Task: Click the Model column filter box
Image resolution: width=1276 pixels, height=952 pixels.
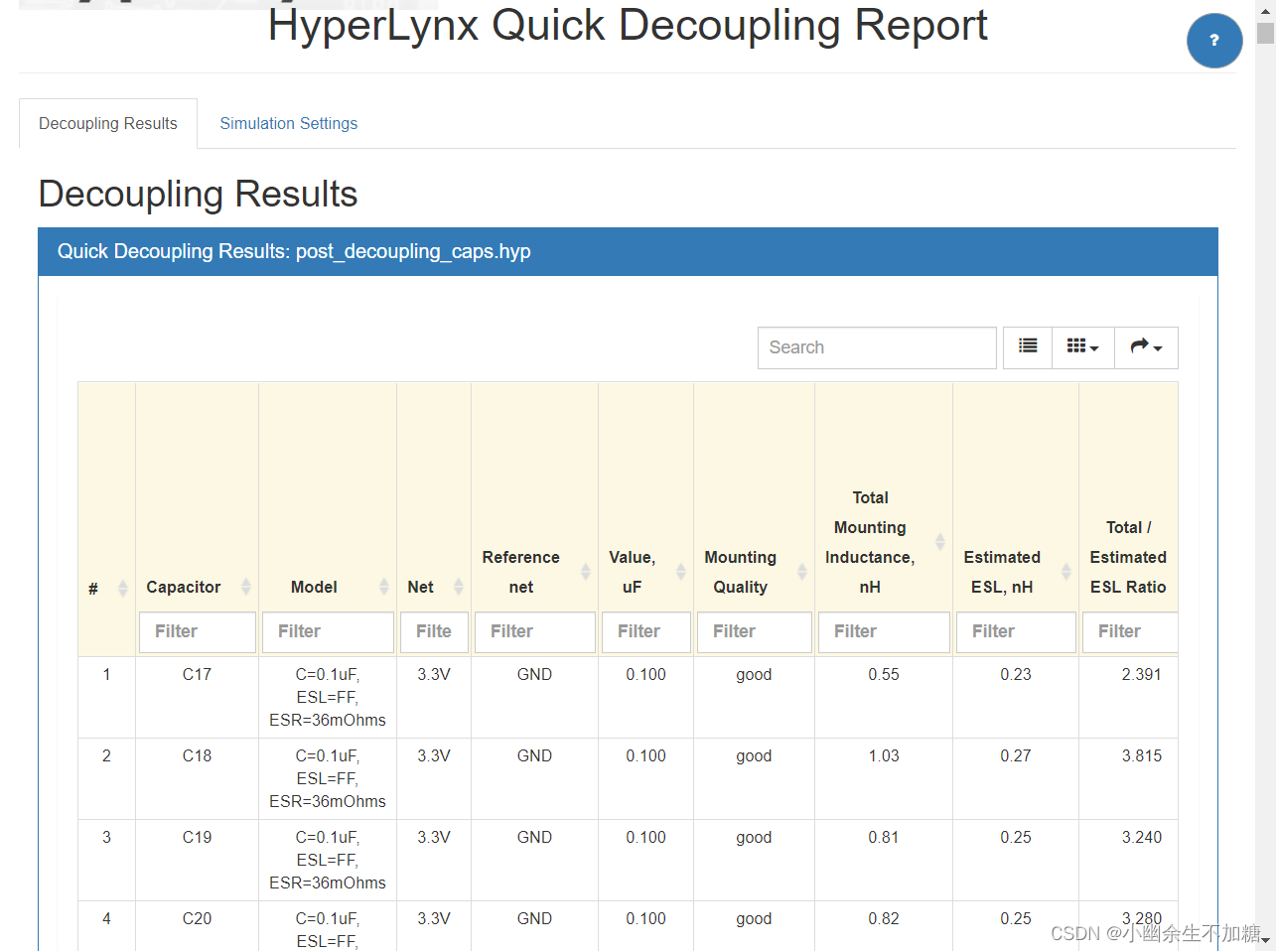Action: tap(329, 631)
